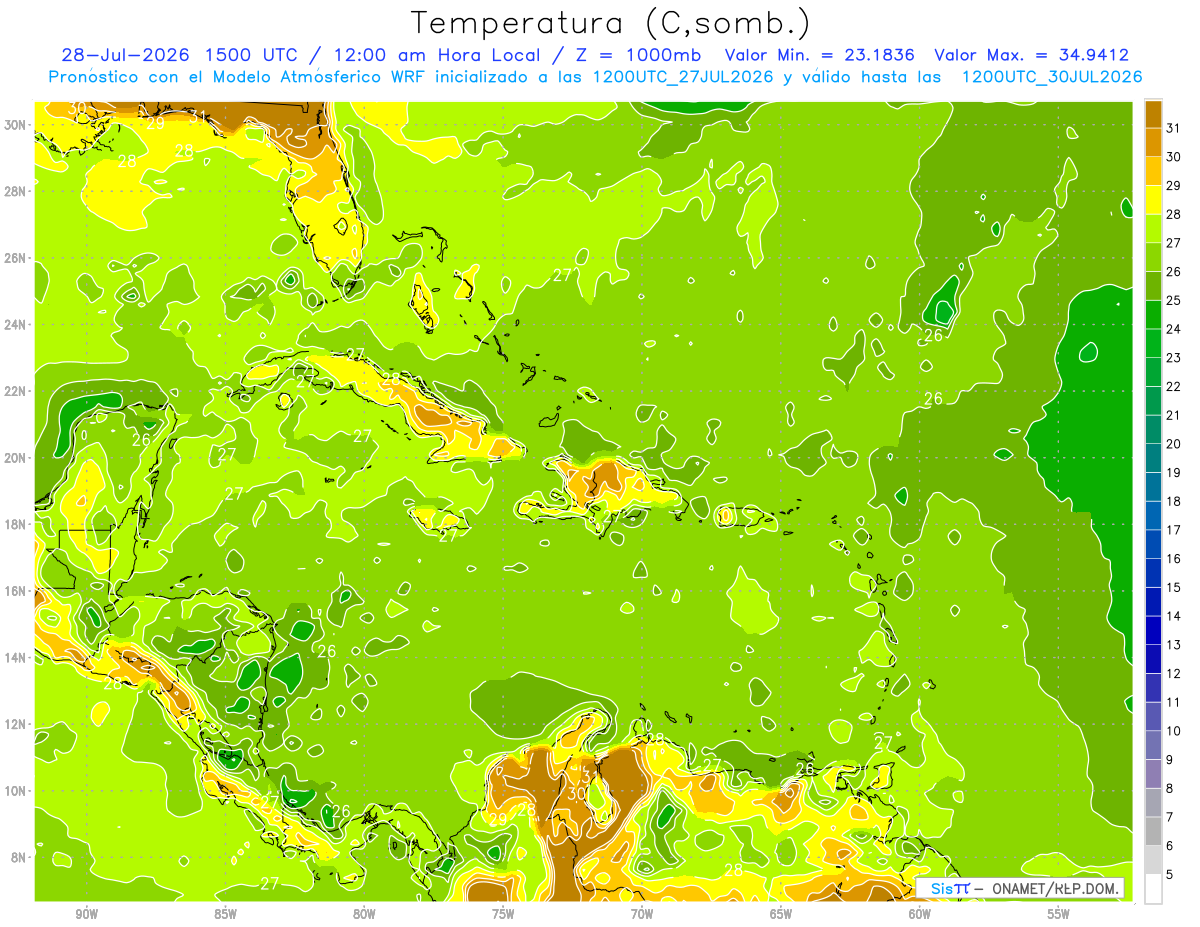The image size is (1200, 927).
Task: Click the "24N" latitude axis label
Action: [x=15, y=325]
